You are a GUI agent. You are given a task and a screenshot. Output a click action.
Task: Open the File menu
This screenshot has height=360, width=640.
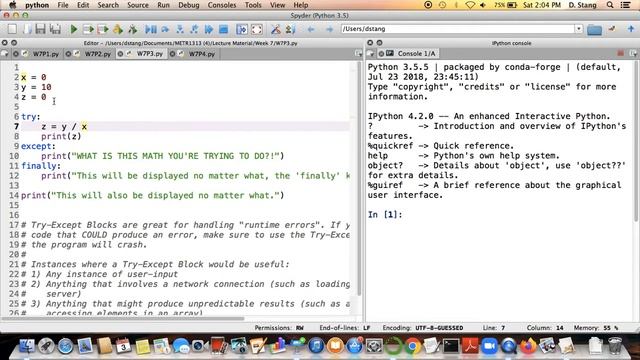pyautogui.click(x=63, y=5)
